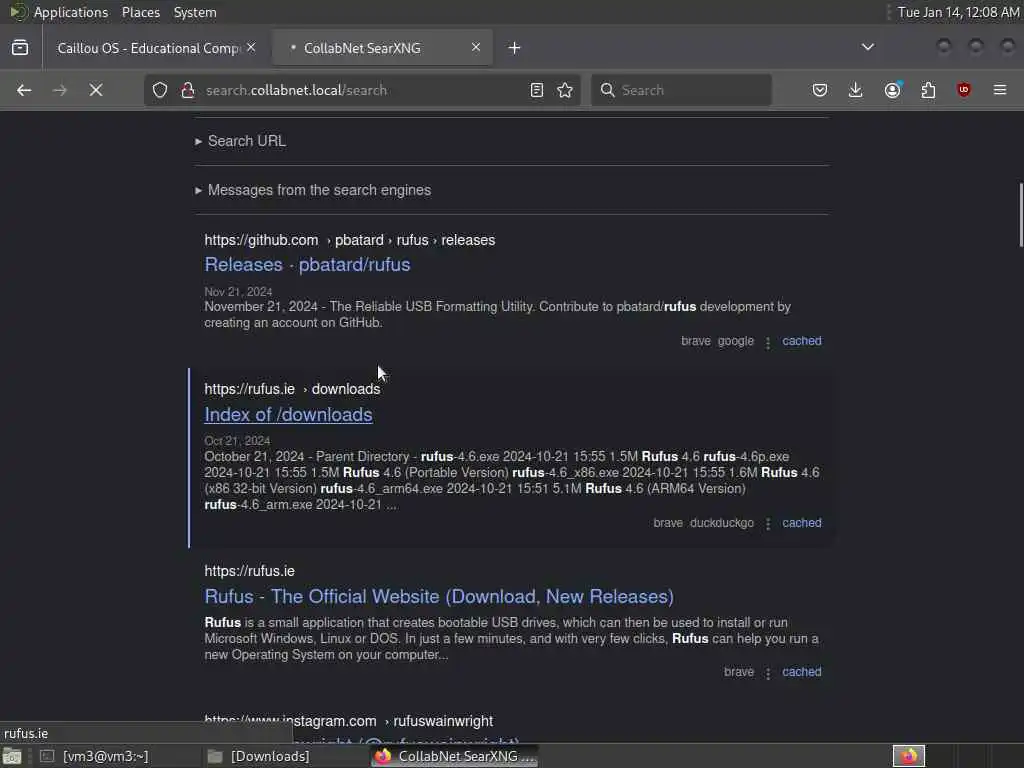The height and width of the screenshot is (768, 1024).
Task: Open Rufus - The Official Website link
Action: tap(439, 596)
